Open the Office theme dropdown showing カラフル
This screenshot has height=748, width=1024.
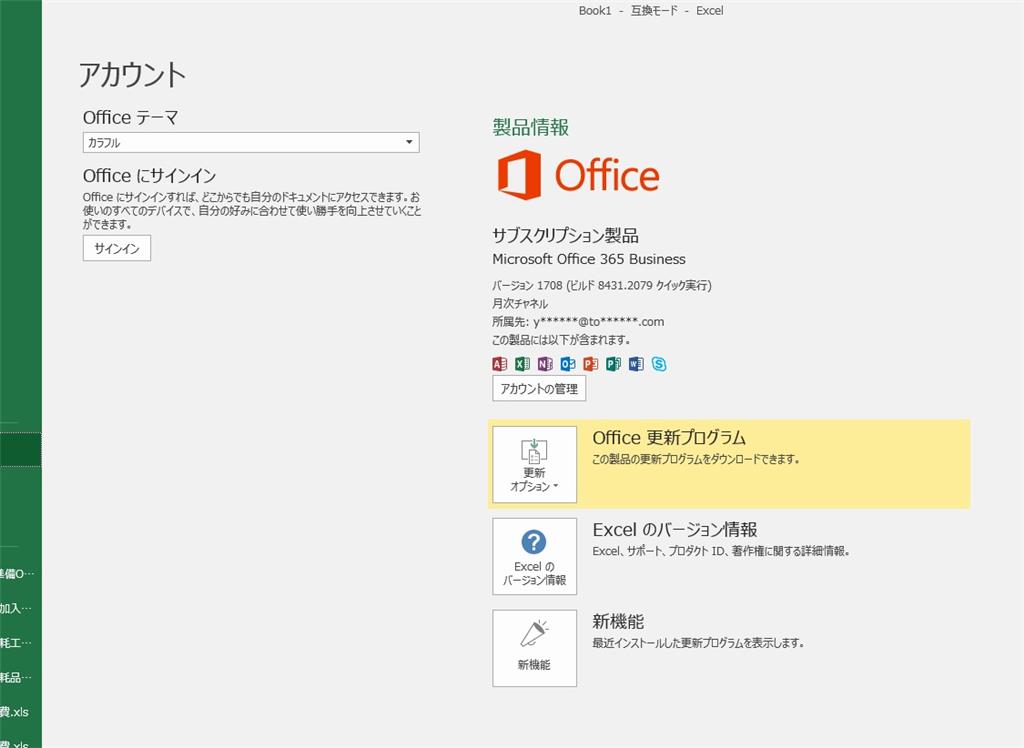click(x=251, y=142)
